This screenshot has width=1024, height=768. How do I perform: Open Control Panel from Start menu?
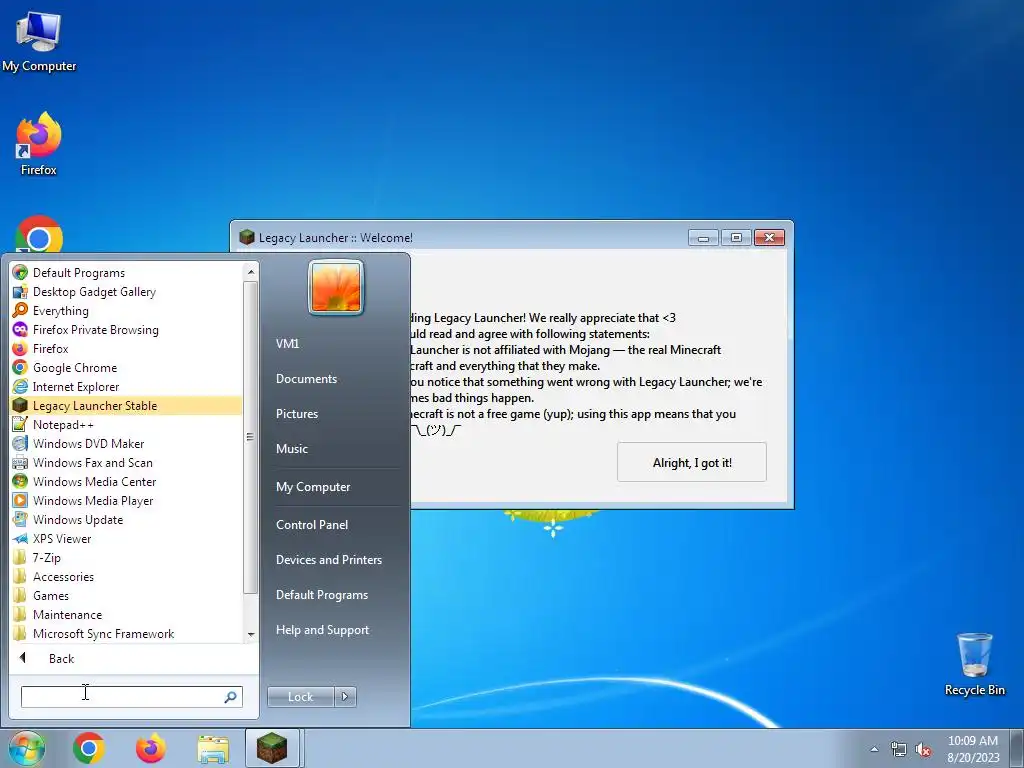click(312, 524)
